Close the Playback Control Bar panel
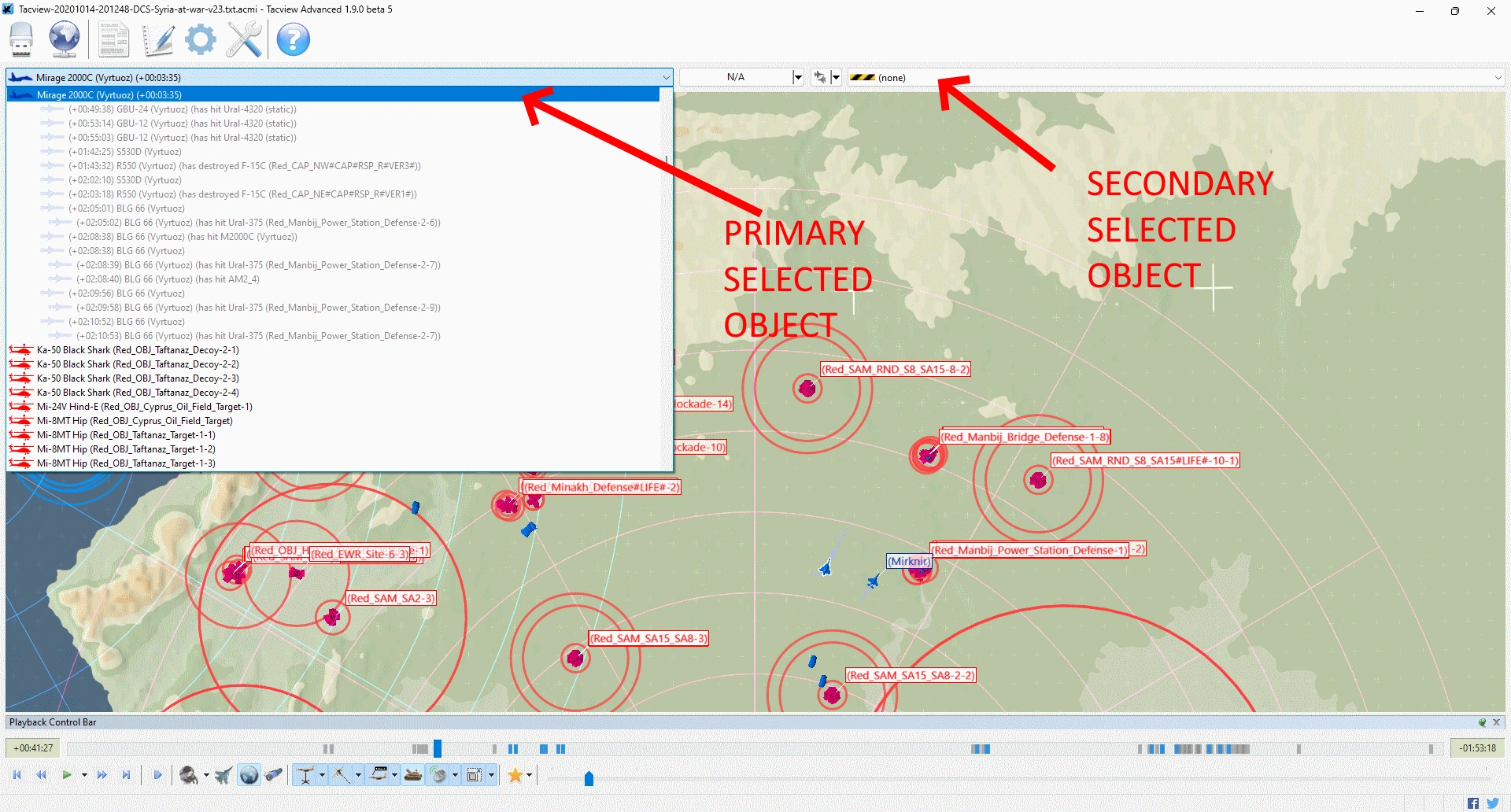This screenshot has width=1511, height=812. pos(1497,722)
